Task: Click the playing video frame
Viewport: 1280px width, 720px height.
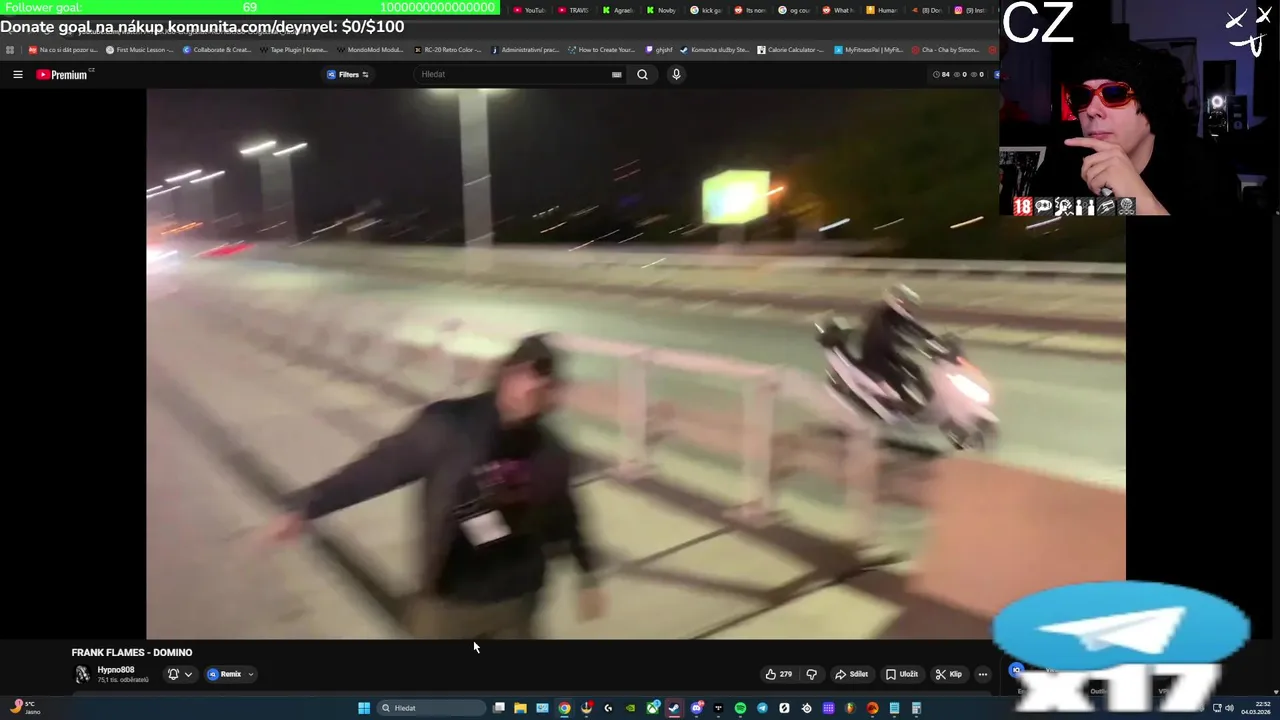Action: pyautogui.click(x=636, y=363)
